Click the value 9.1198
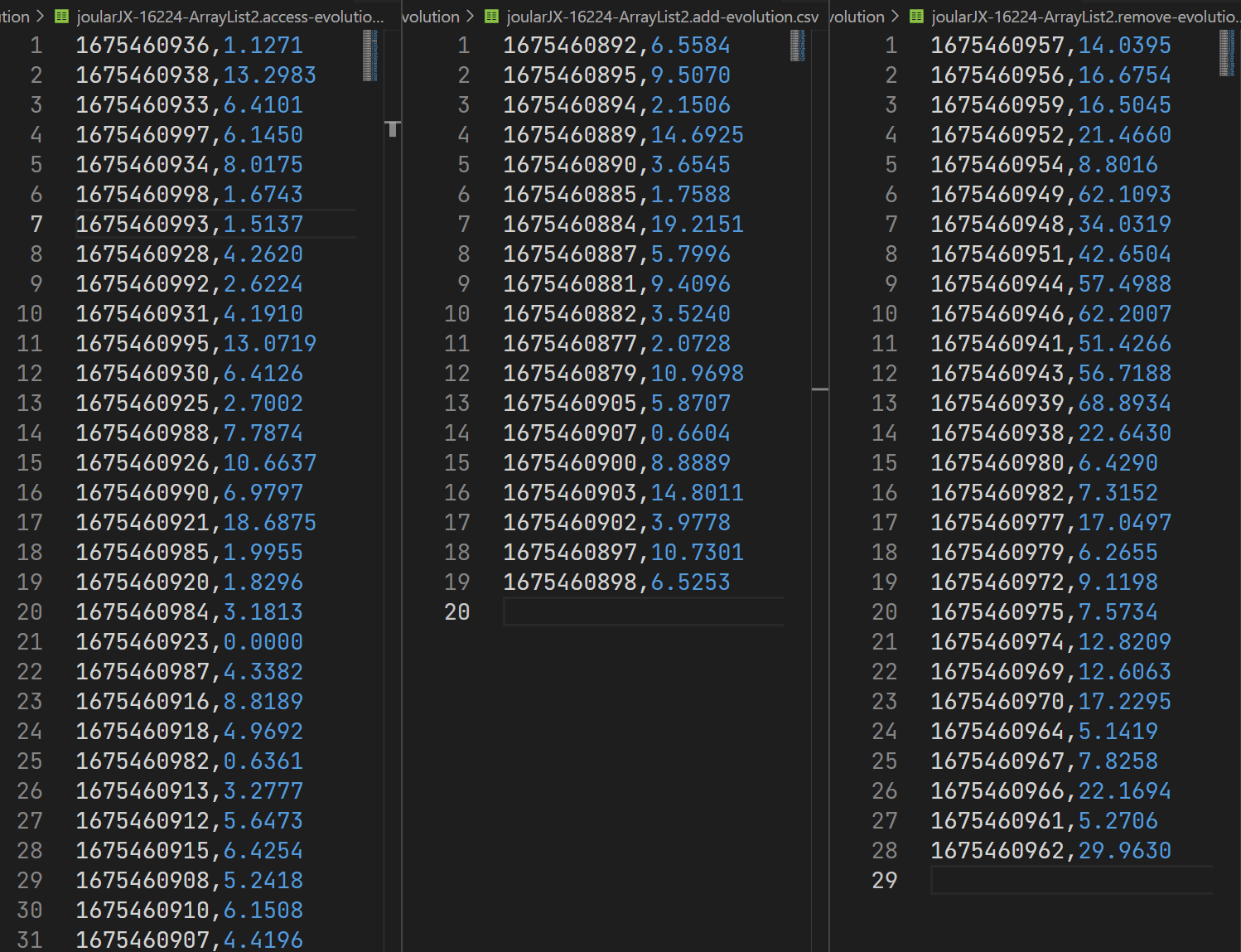 (1118, 582)
